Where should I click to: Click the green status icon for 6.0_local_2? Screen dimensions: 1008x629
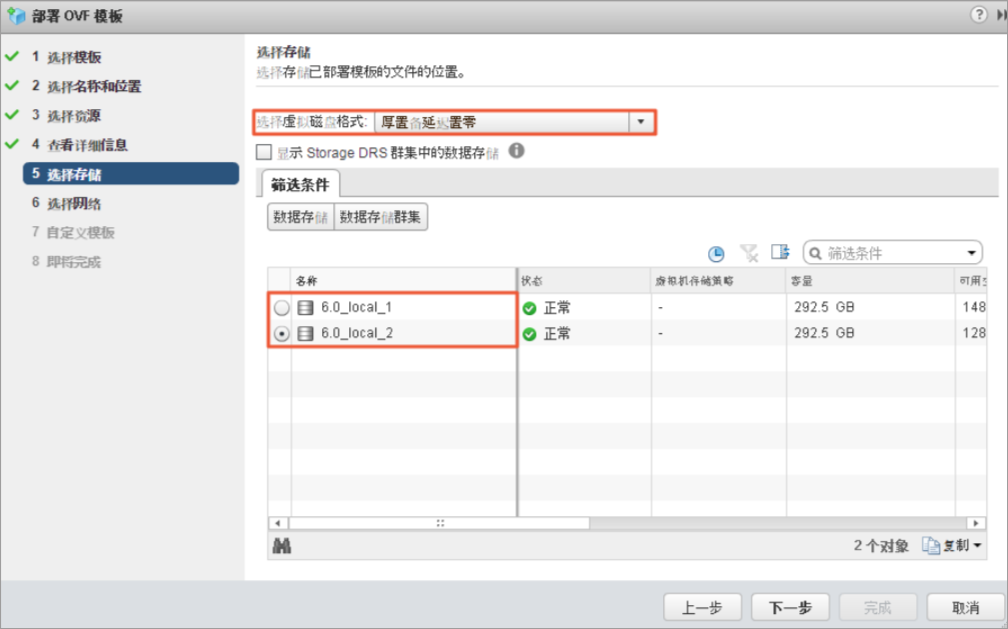[x=530, y=334]
